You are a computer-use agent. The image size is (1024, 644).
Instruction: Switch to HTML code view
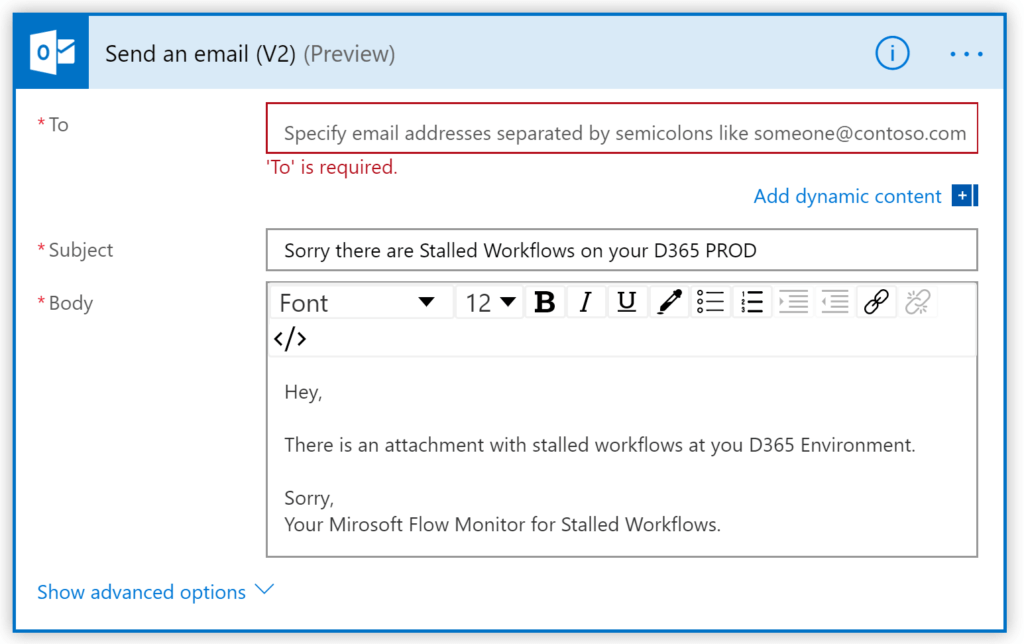coord(290,339)
